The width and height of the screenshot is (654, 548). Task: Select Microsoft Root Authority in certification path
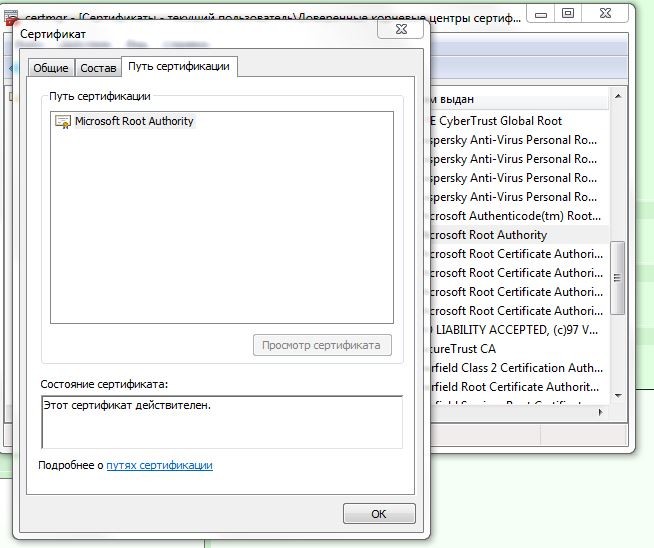coord(134,121)
